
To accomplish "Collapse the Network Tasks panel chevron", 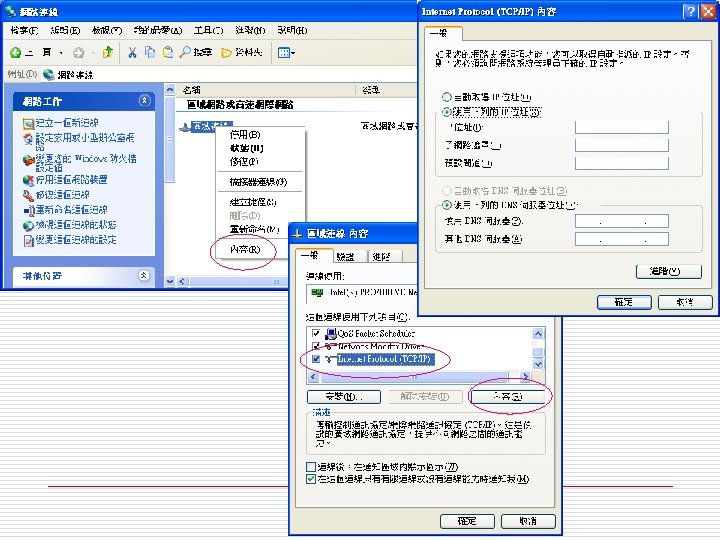I will pyautogui.click(x=144, y=101).
